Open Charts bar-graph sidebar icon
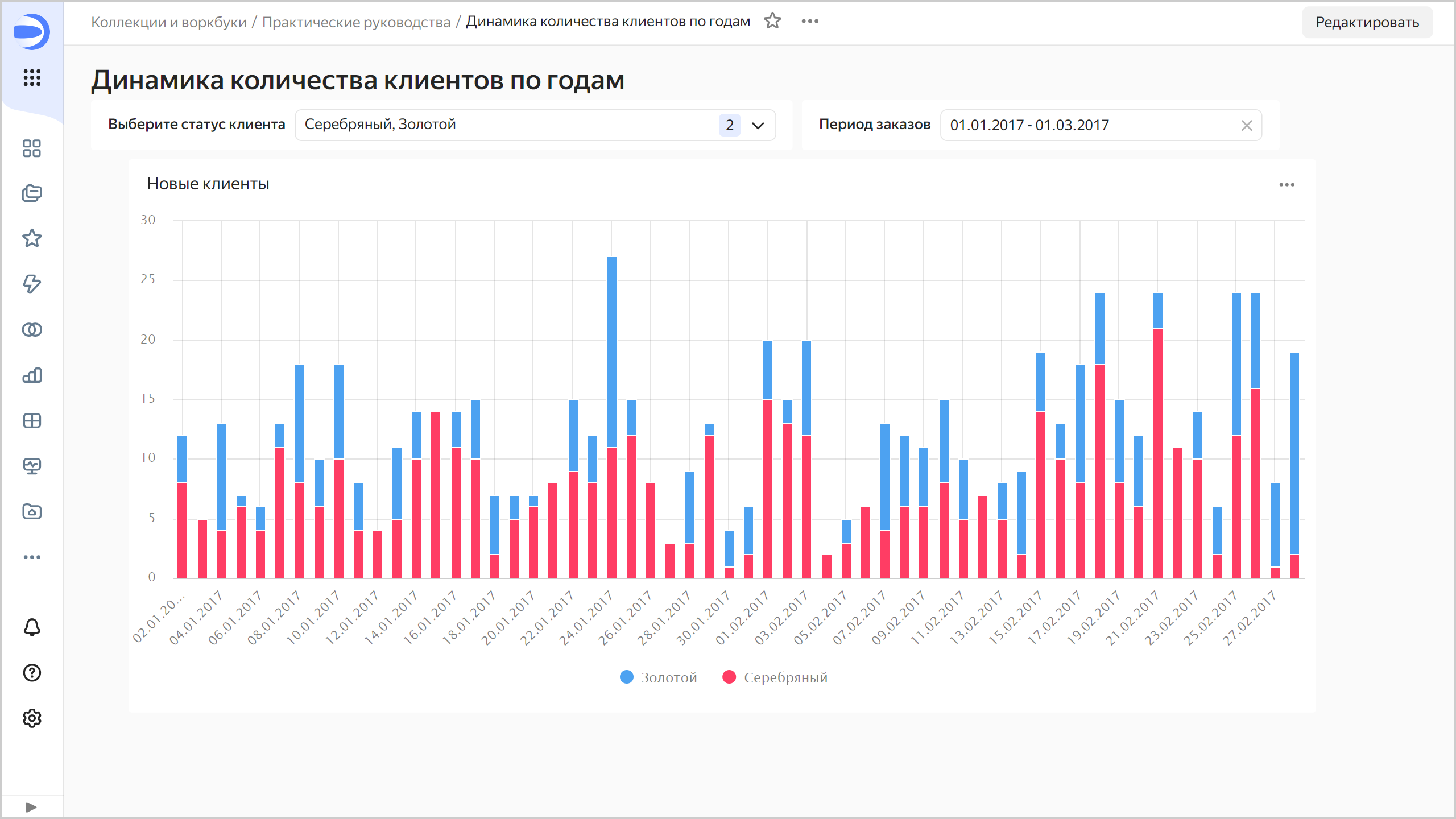This screenshot has height=819, width=1456. pos(32,375)
